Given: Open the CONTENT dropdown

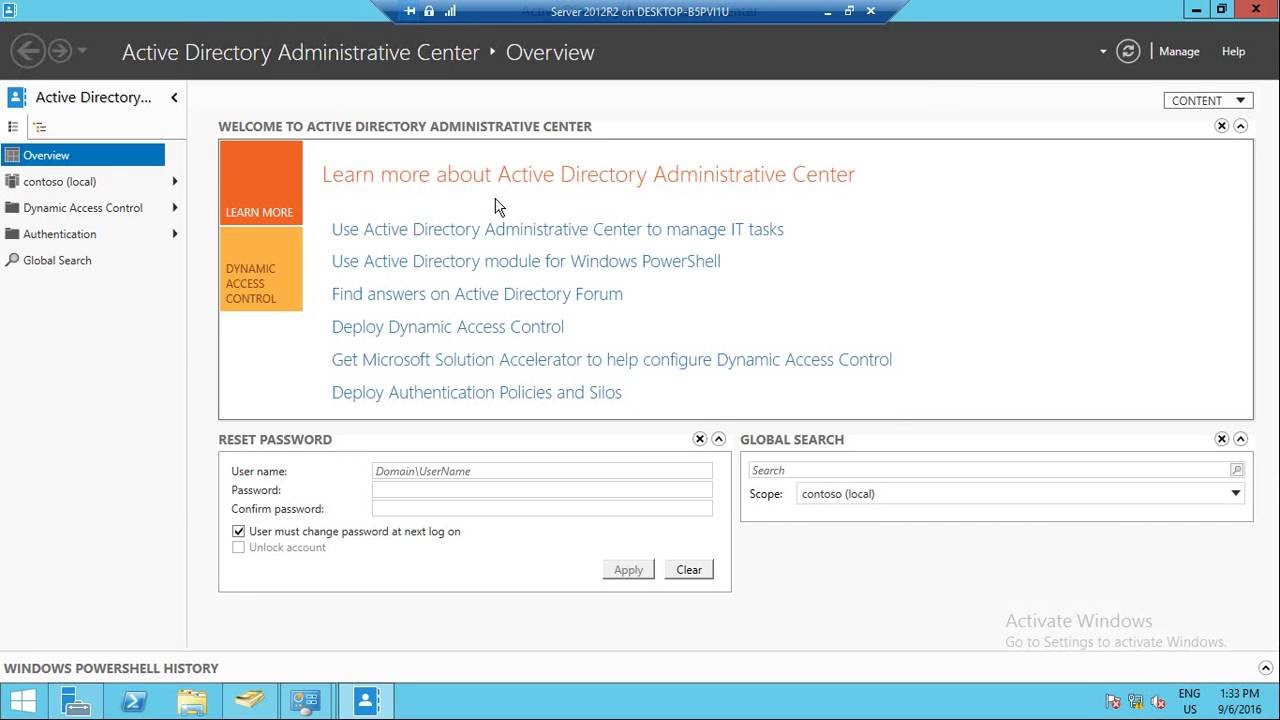Looking at the screenshot, I should tap(1208, 100).
